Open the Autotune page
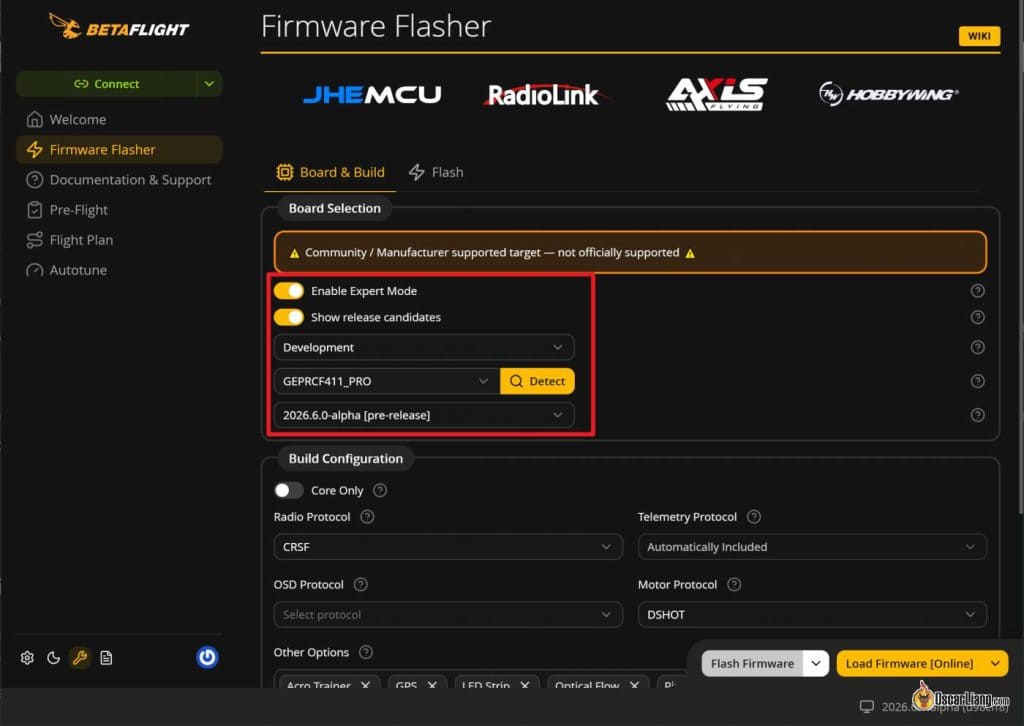The height and width of the screenshot is (726, 1024). pyautogui.click(x=119, y=270)
